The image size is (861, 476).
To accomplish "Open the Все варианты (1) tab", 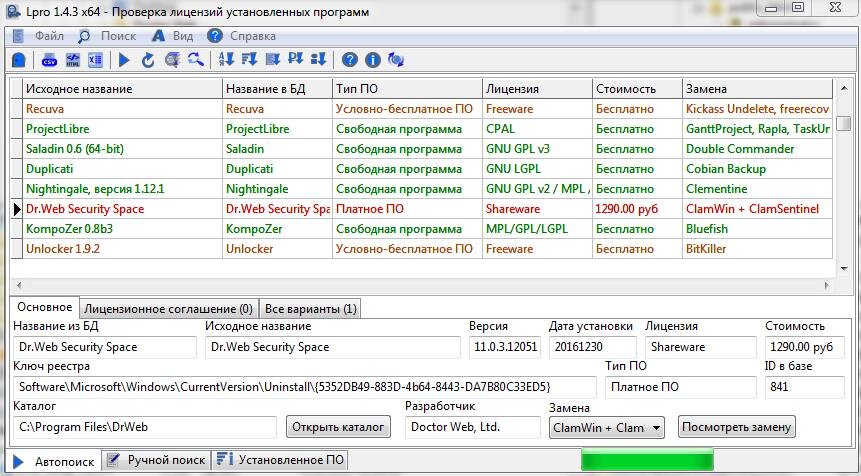I will click(x=310, y=309).
